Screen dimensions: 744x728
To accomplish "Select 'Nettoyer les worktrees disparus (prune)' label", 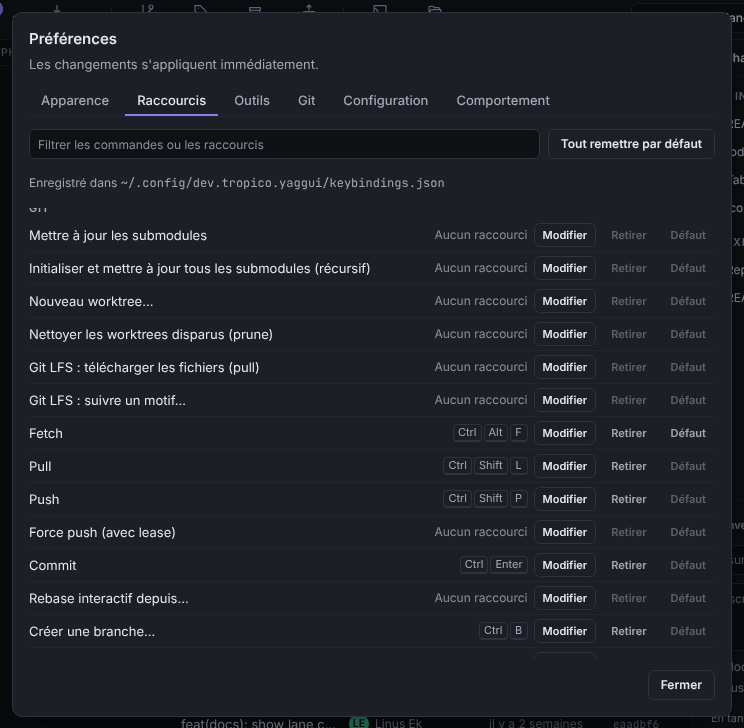I will click(x=151, y=335).
